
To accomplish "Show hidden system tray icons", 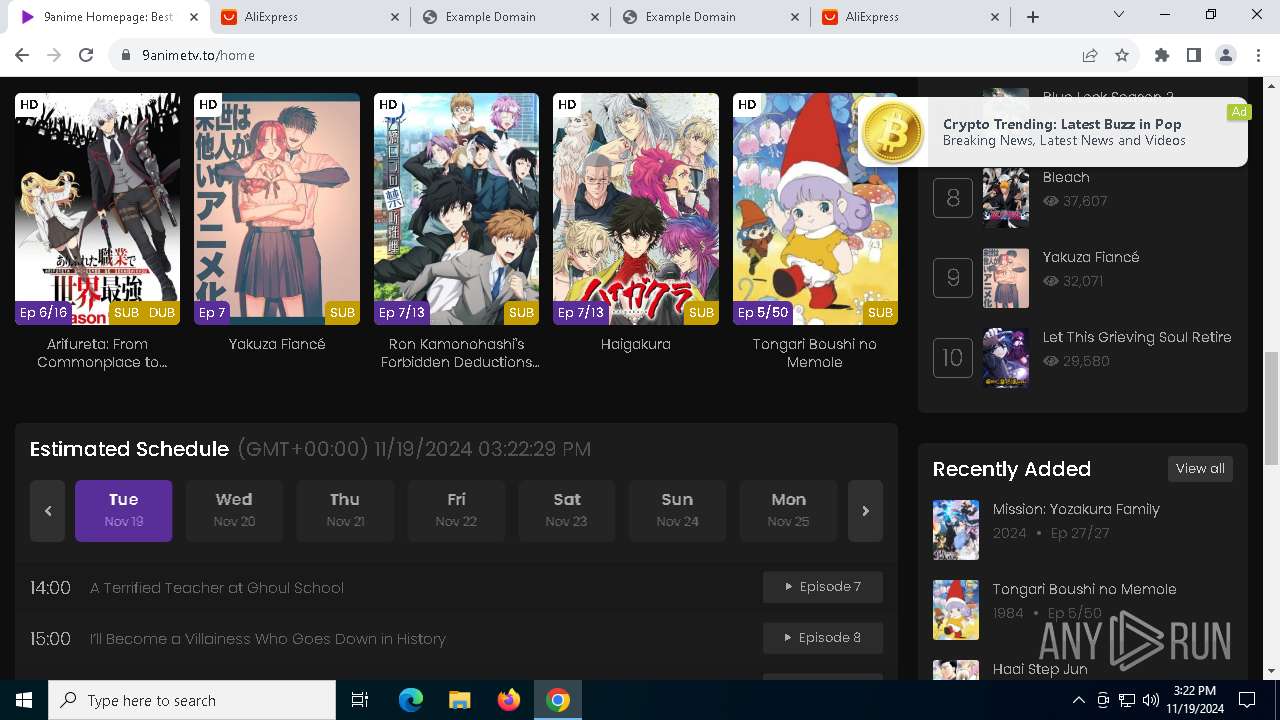I will 1078,700.
